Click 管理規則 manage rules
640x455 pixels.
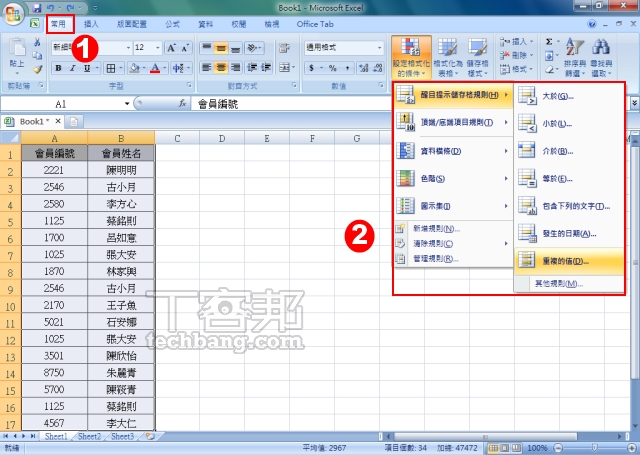click(x=453, y=259)
